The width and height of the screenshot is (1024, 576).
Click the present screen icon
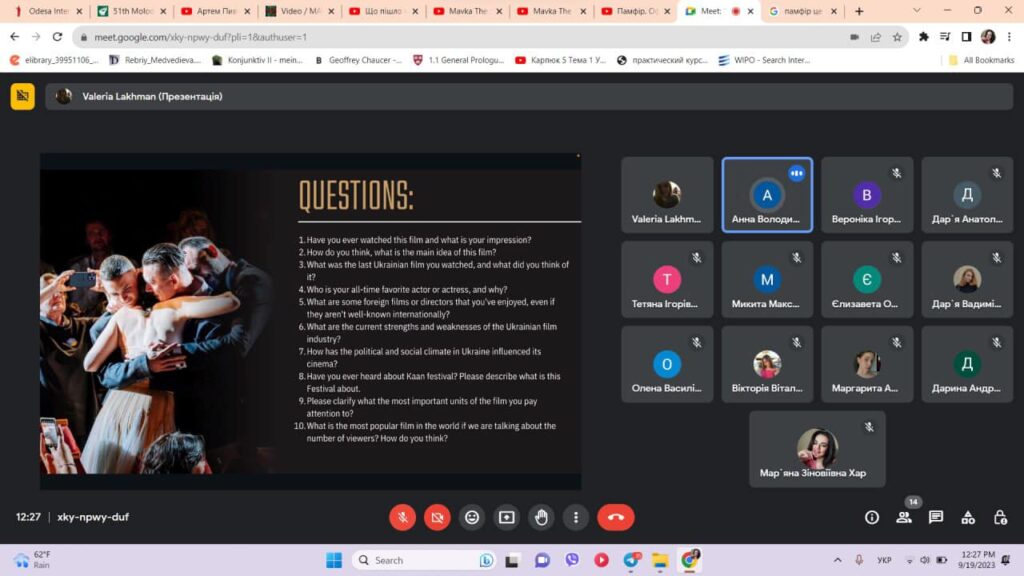(x=507, y=517)
